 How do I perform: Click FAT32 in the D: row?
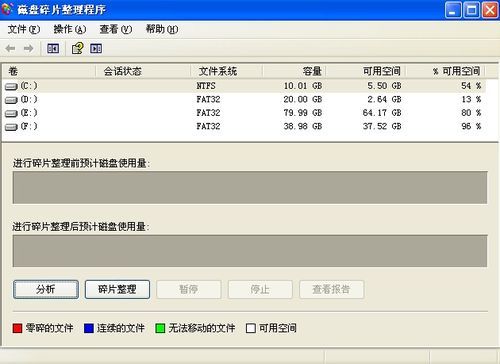click(x=208, y=99)
